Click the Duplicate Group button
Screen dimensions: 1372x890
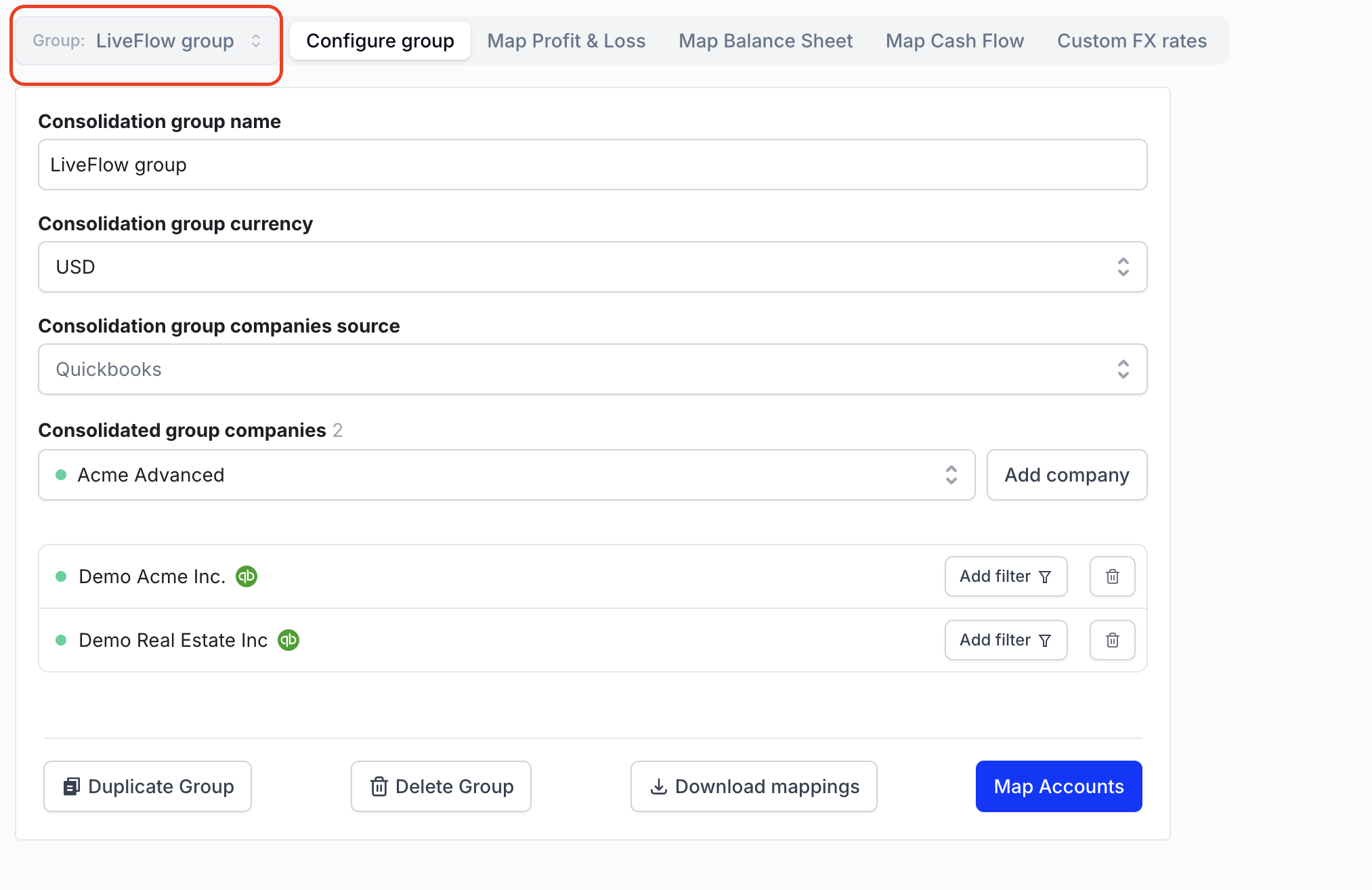(x=148, y=786)
